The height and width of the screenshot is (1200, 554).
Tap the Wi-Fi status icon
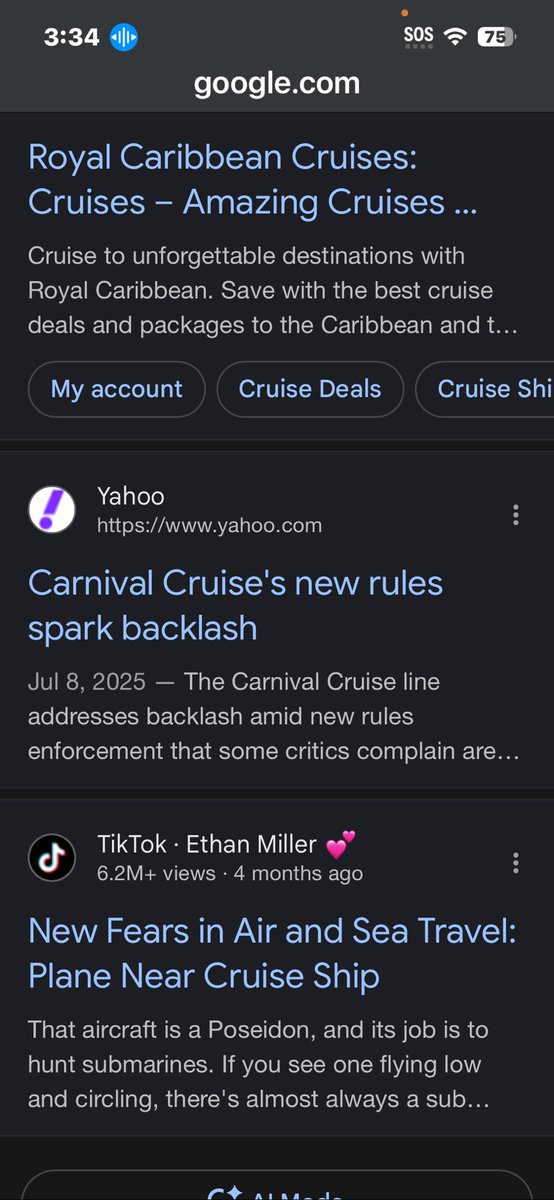tap(456, 37)
